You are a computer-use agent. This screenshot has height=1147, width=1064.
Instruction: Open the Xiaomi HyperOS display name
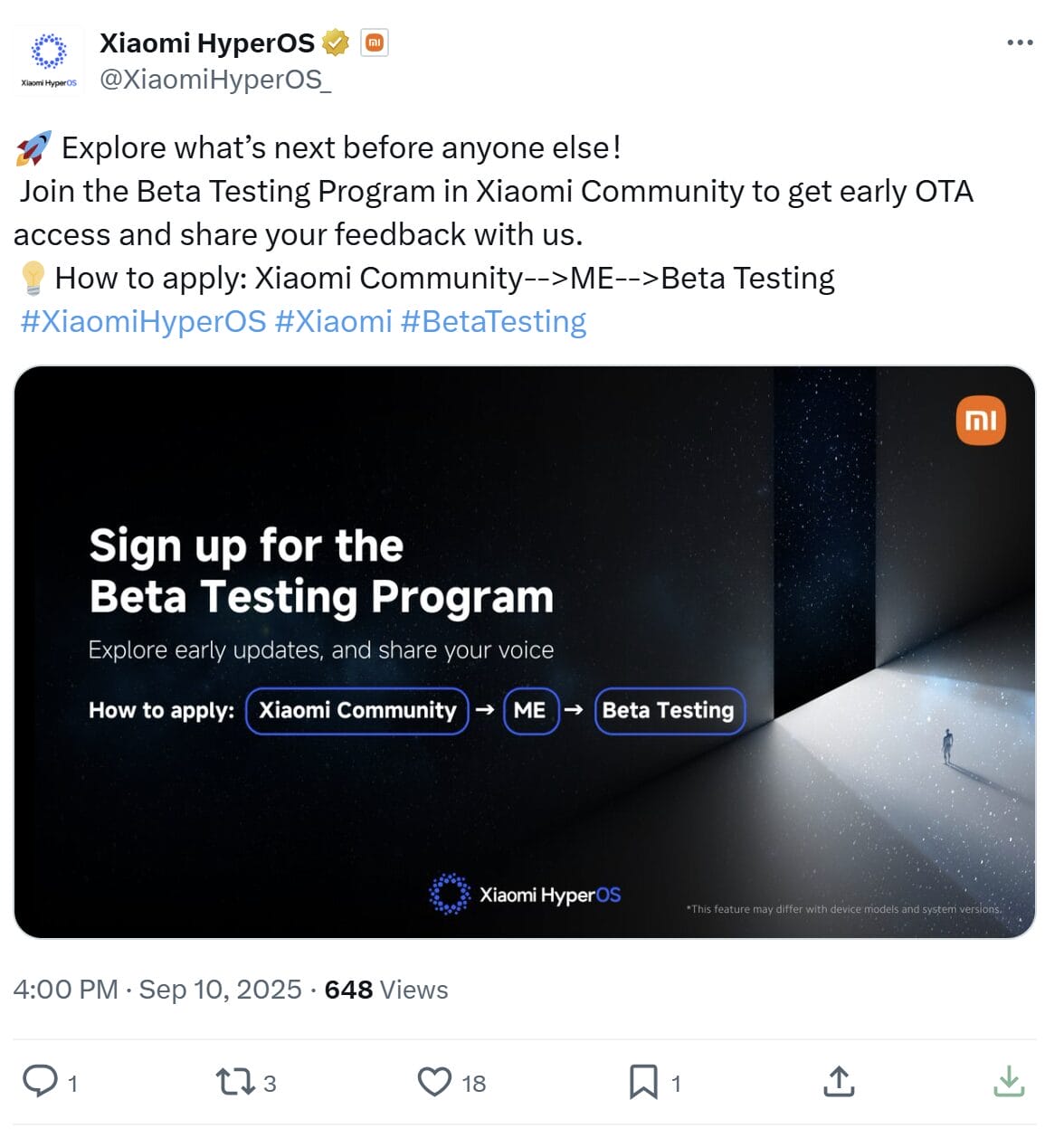(x=207, y=43)
